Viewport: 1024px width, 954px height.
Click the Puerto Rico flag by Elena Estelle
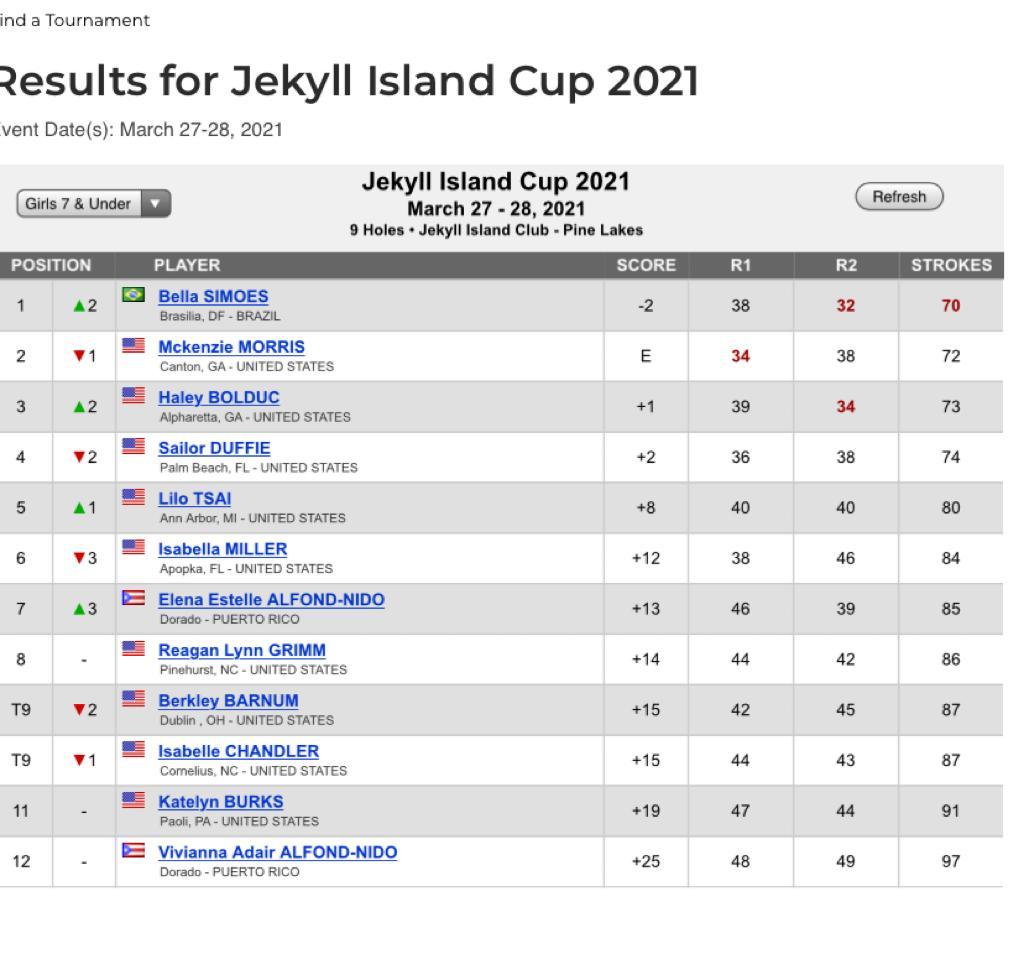(x=133, y=597)
